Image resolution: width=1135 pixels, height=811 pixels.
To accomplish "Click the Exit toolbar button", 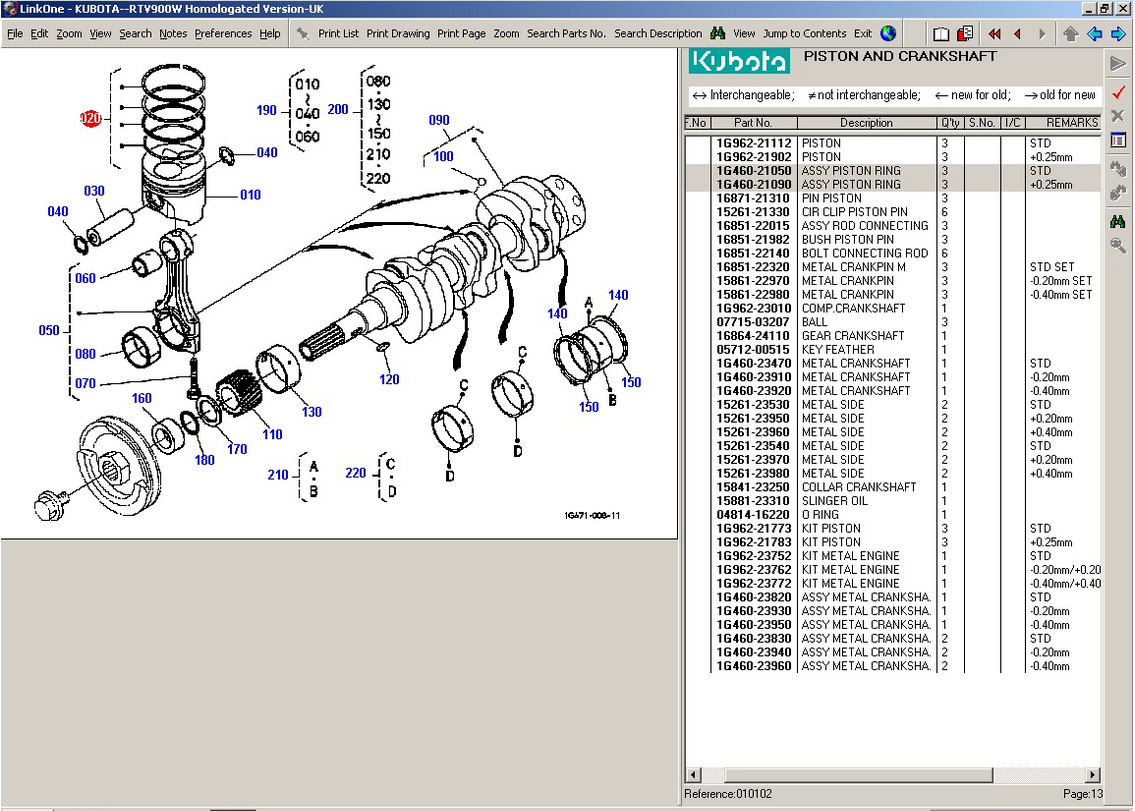I will (863, 33).
